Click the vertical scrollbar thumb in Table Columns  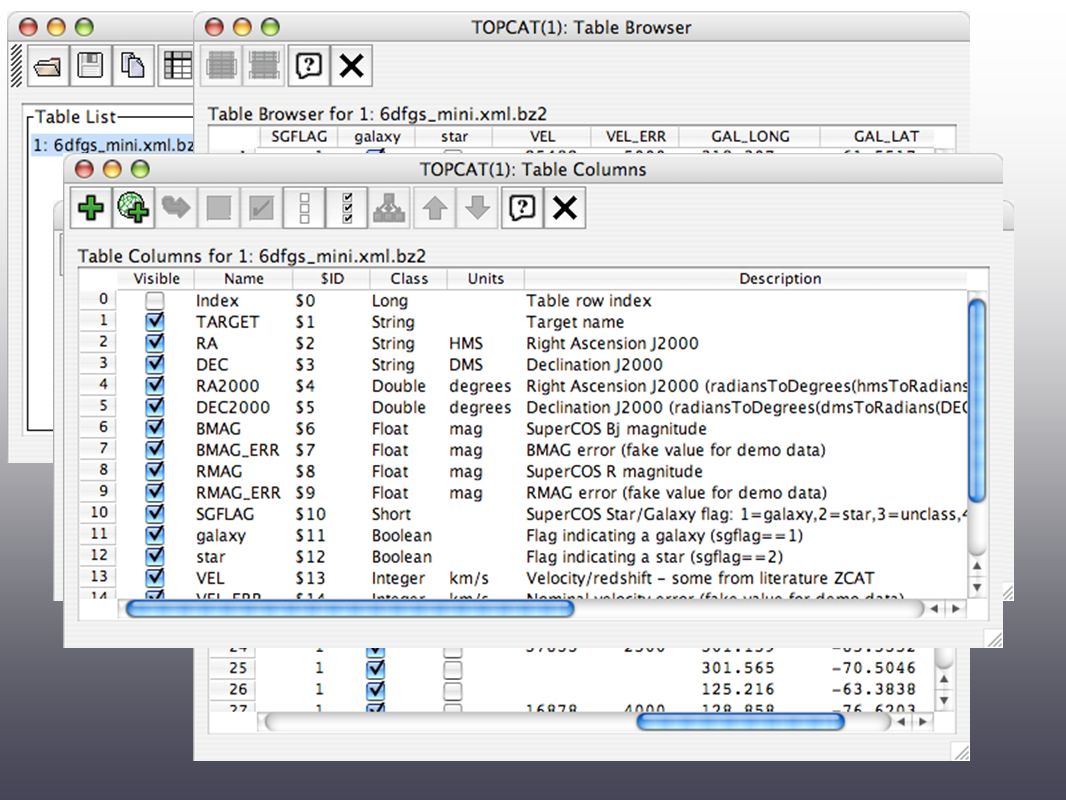coord(976,401)
